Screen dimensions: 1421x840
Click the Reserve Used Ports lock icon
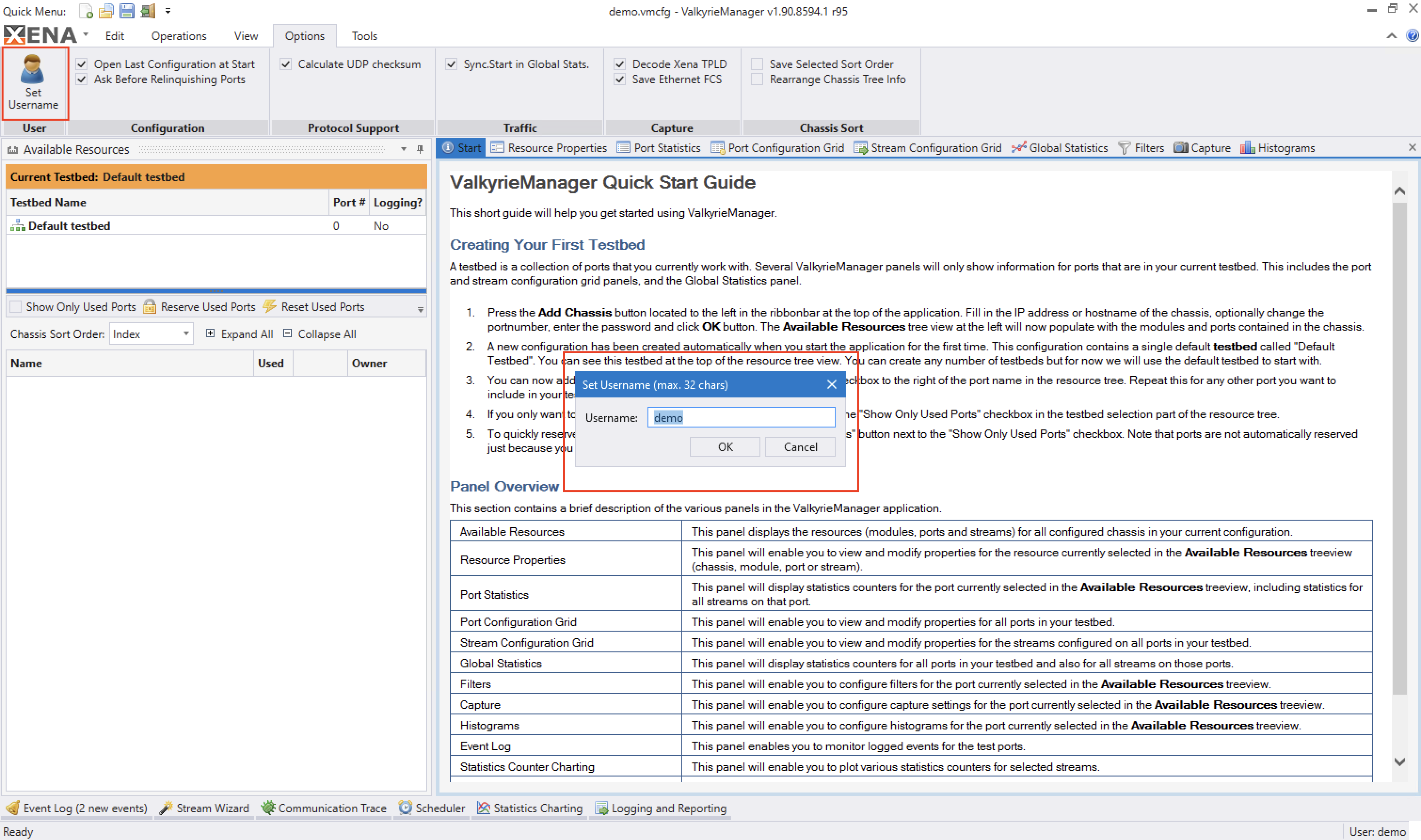point(150,307)
